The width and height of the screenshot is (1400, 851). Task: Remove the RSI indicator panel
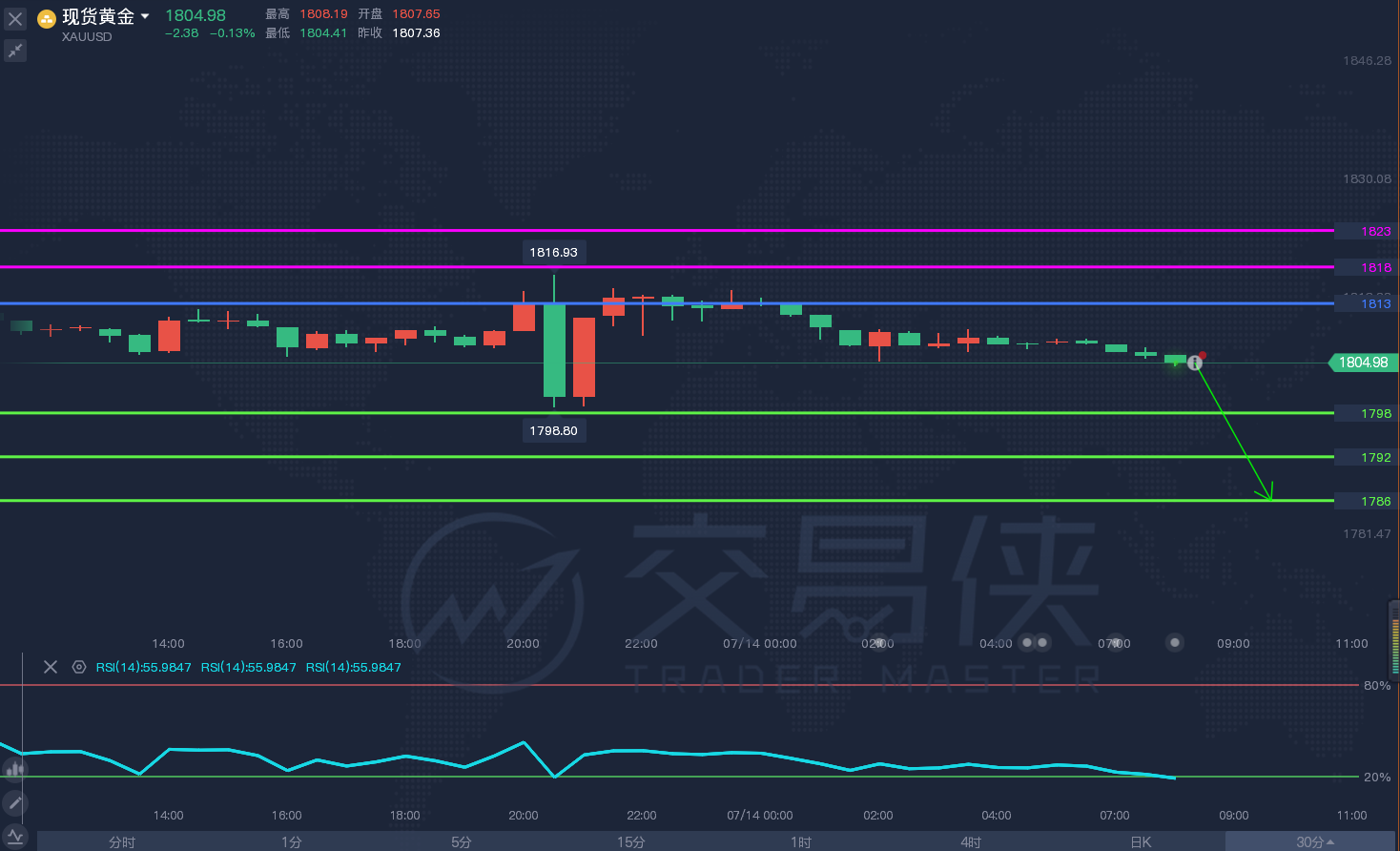pyautogui.click(x=51, y=667)
